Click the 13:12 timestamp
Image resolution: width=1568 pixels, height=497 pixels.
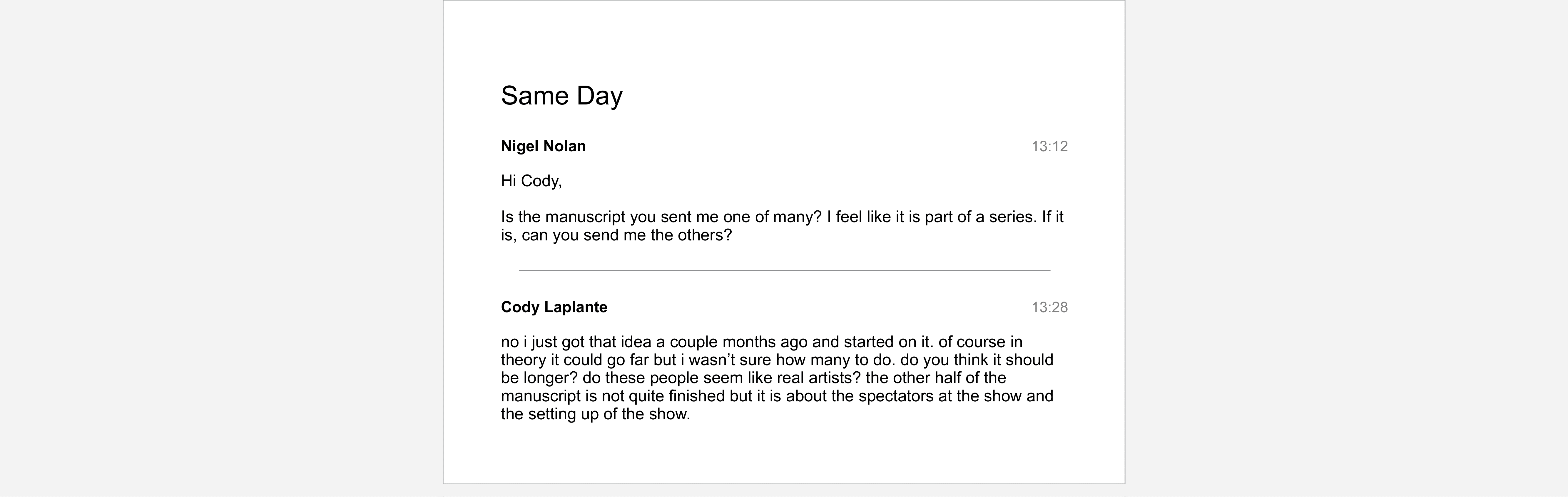pos(1049,146)
